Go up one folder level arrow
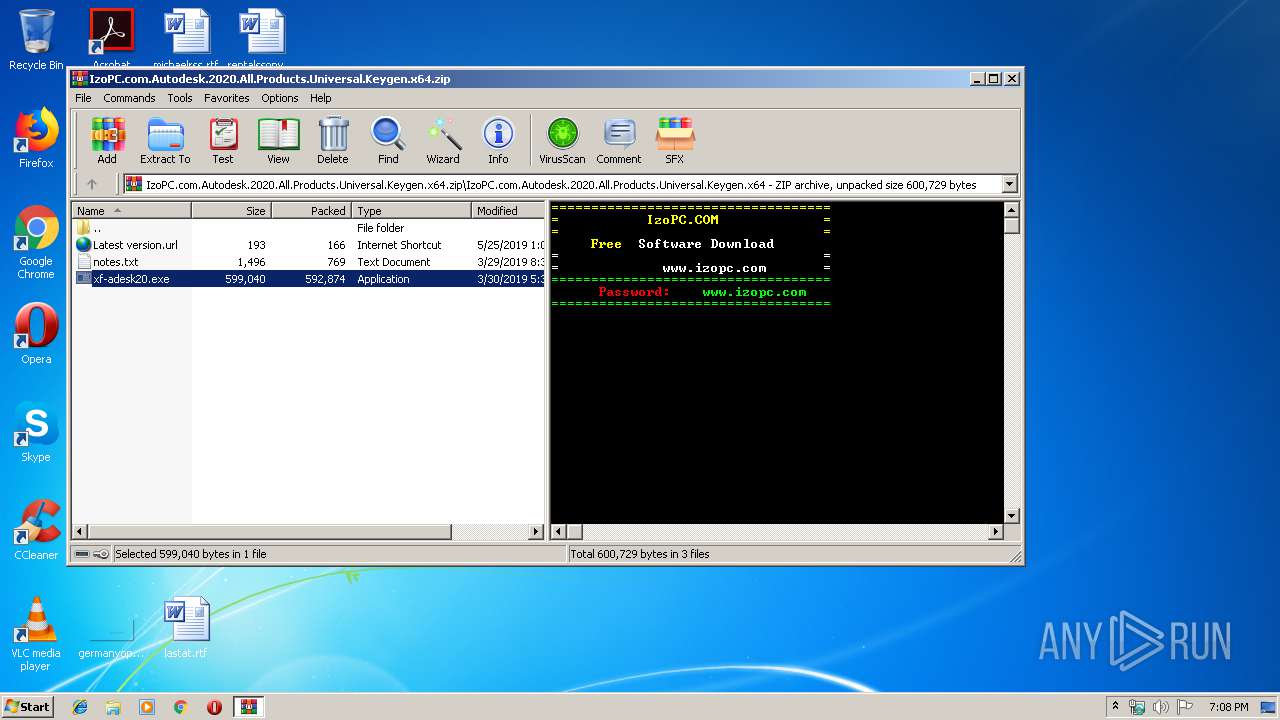This screenshot has height=720, width=1280. coord(92,184)
